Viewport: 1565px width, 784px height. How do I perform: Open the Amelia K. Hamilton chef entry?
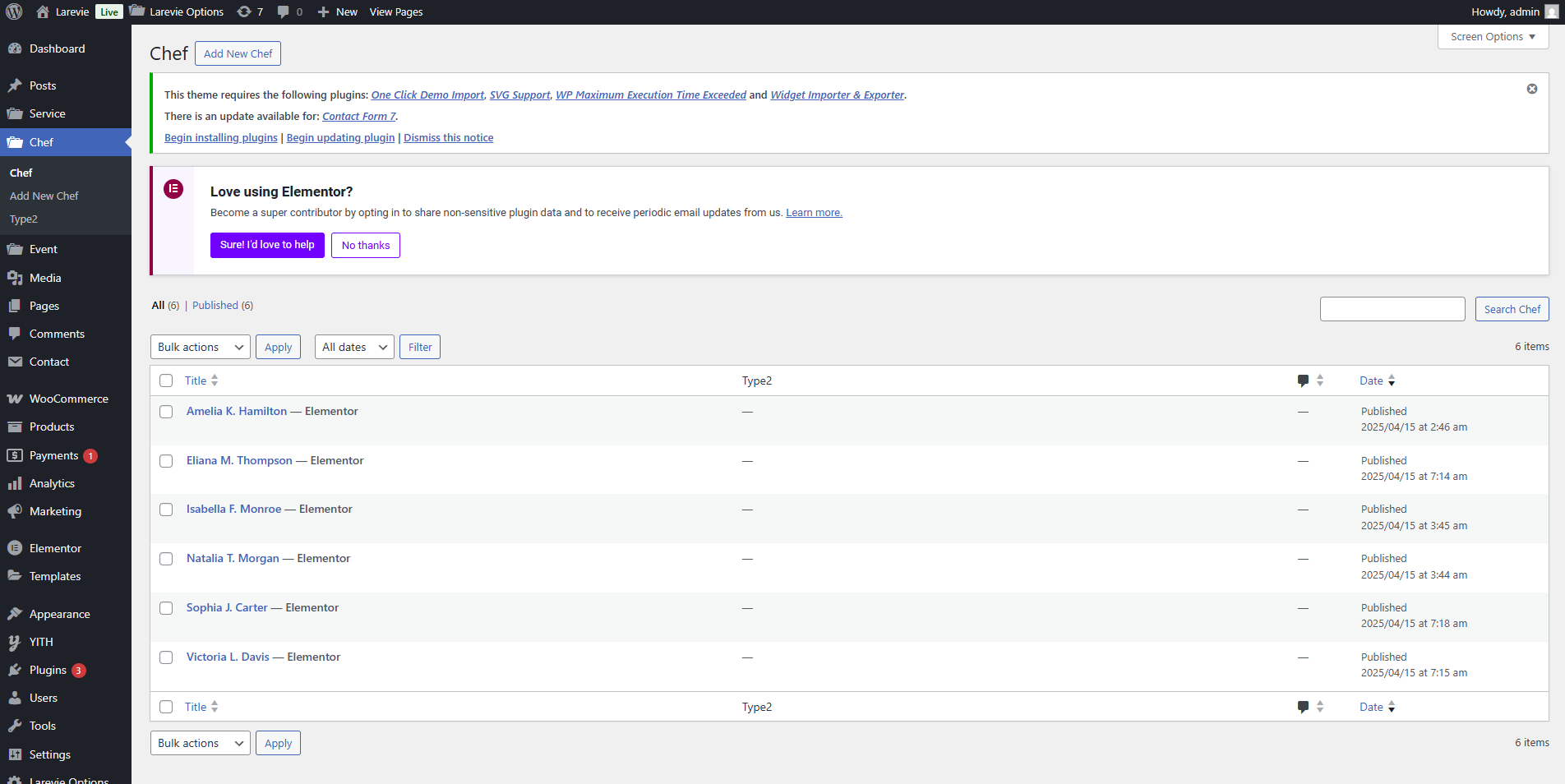pyautogui.click(x=237, y=411)
